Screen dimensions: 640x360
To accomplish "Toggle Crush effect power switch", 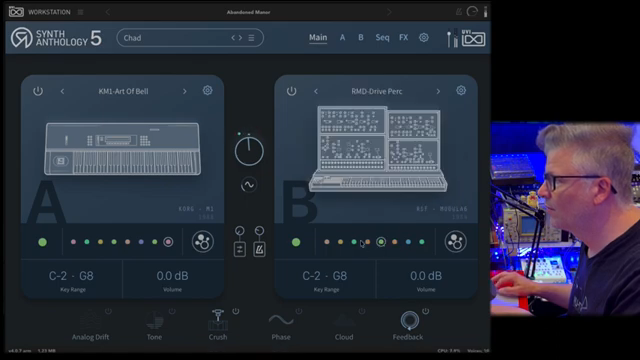I will coord(236,311).
